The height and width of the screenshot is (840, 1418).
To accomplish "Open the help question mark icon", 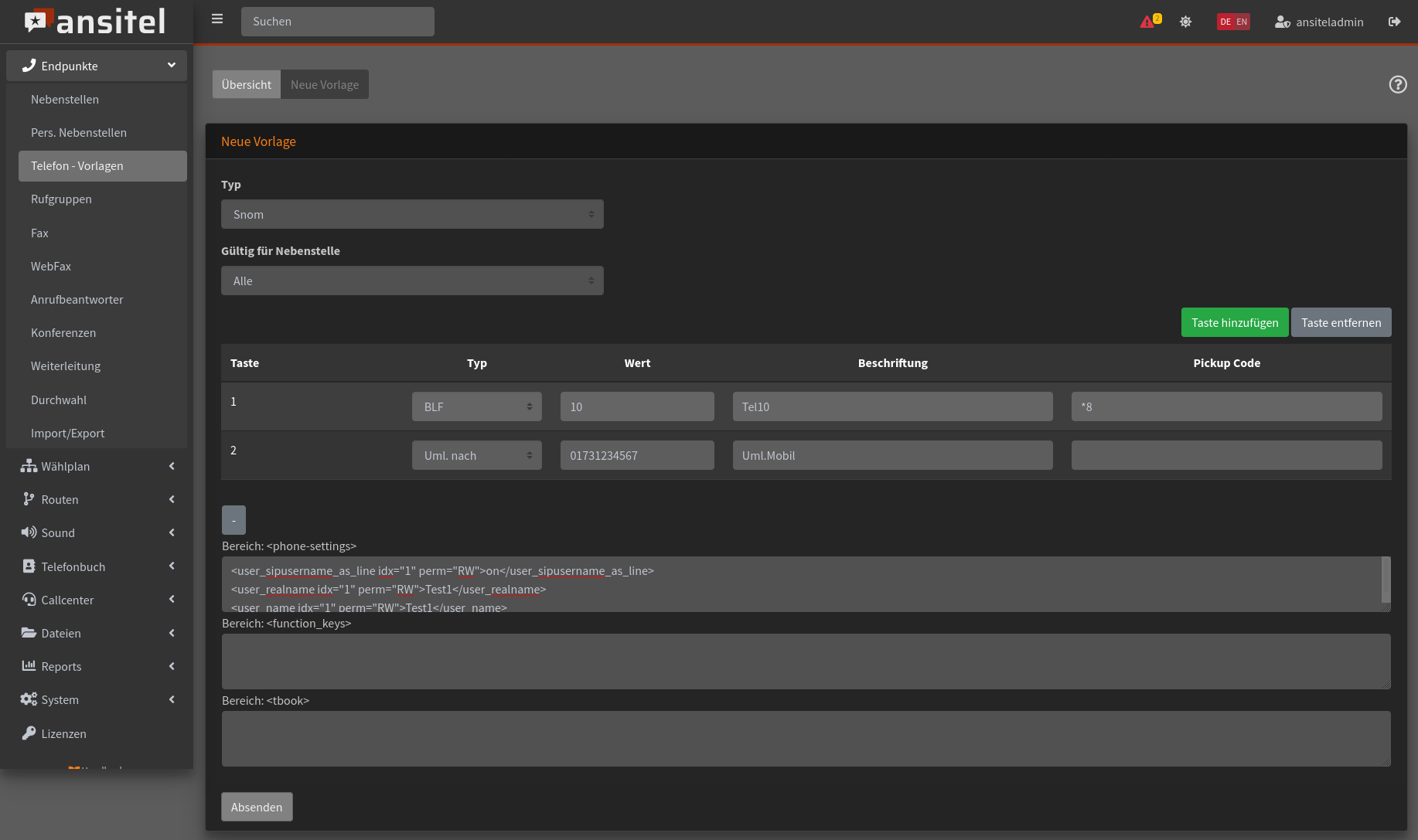I will [1397, 84].
